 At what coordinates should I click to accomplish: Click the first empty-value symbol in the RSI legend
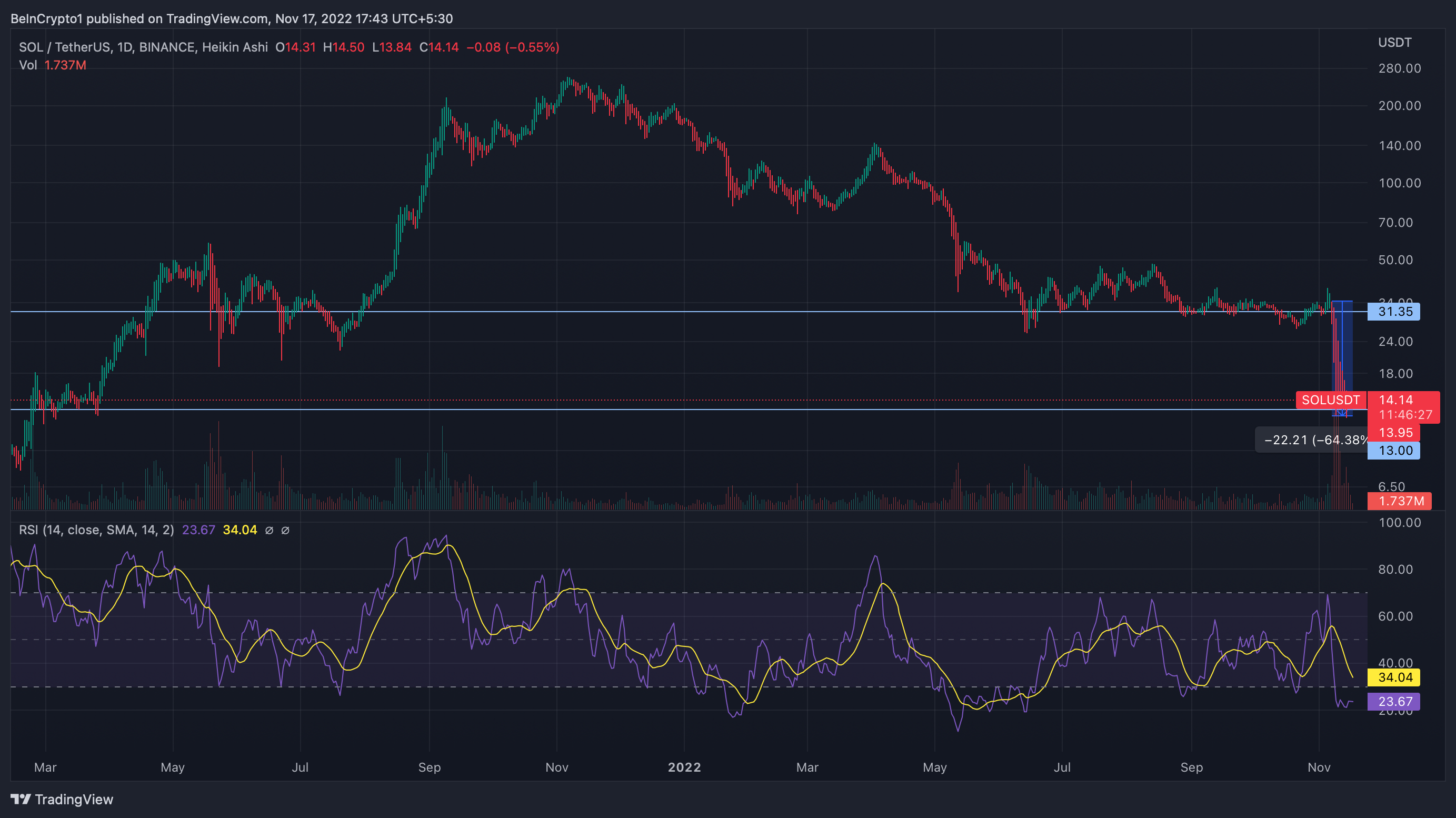pyautogui.click(x=270, y=530)
